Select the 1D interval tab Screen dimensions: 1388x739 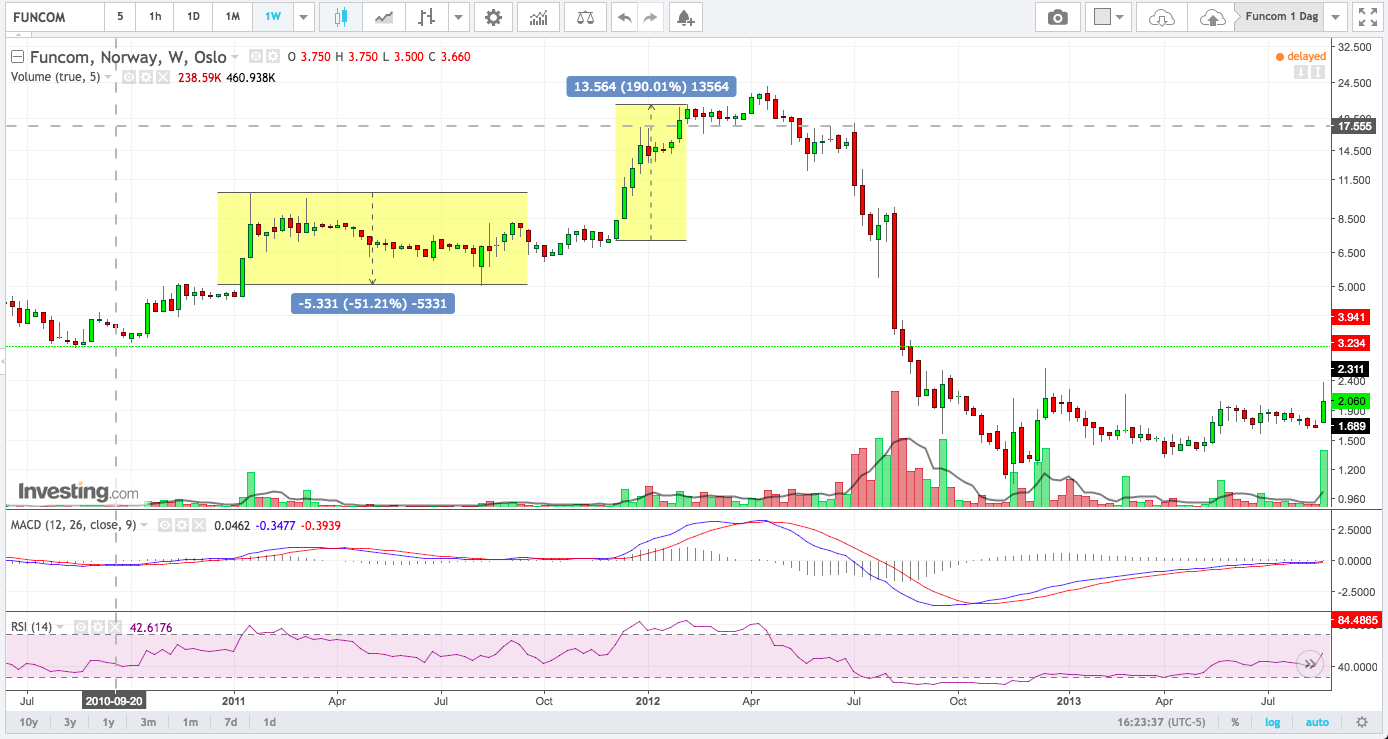click(194, 17)
